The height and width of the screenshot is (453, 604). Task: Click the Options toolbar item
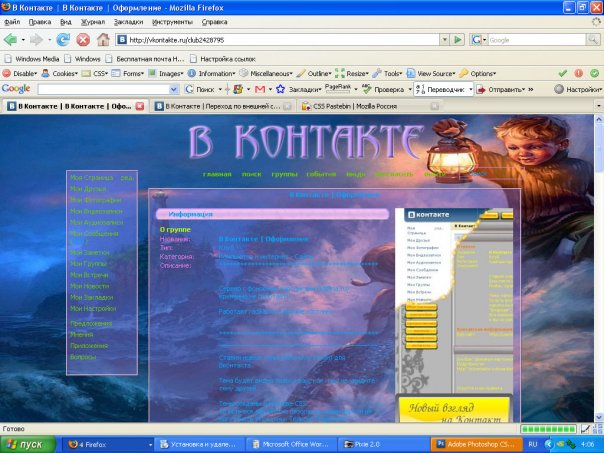[478, 73]
